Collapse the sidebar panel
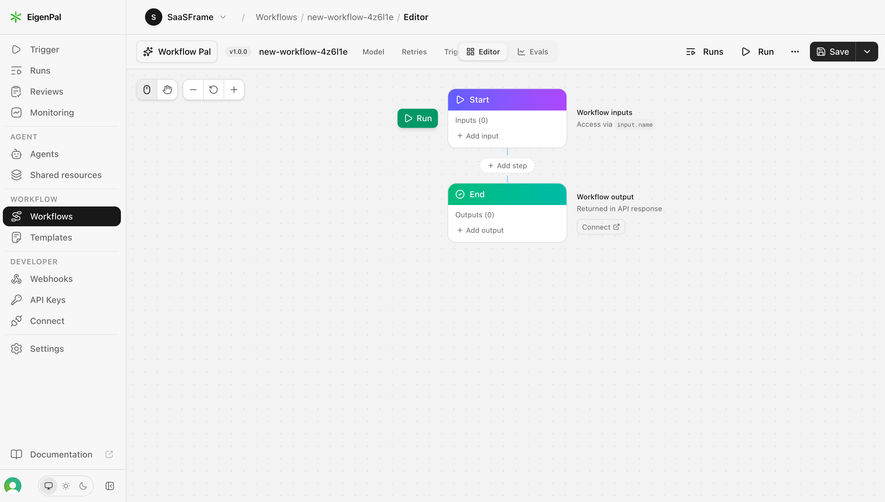Image resolution: width=885 pixels, height=502 pixels. coord(110,486)
